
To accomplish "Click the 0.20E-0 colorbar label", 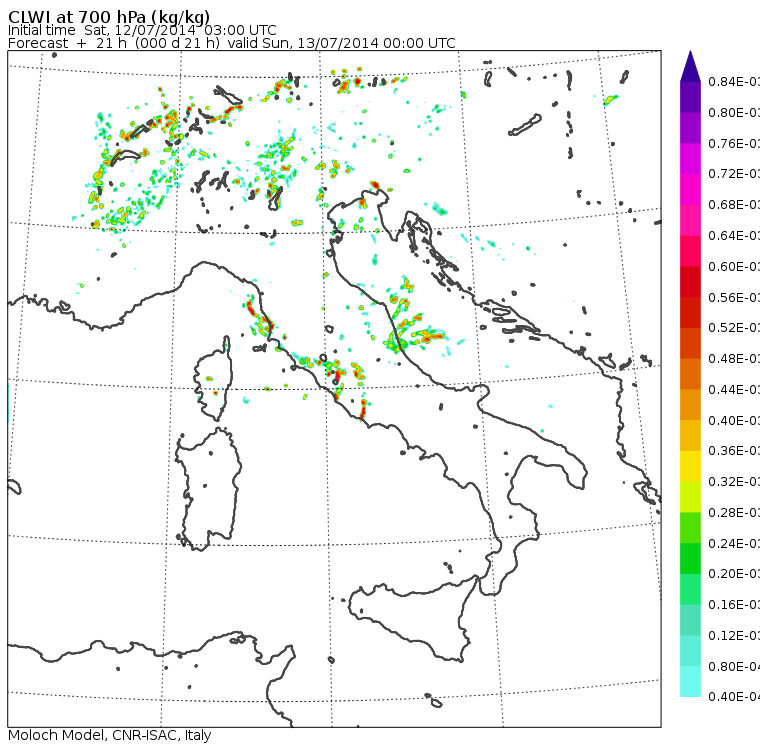I will point(734,574).
